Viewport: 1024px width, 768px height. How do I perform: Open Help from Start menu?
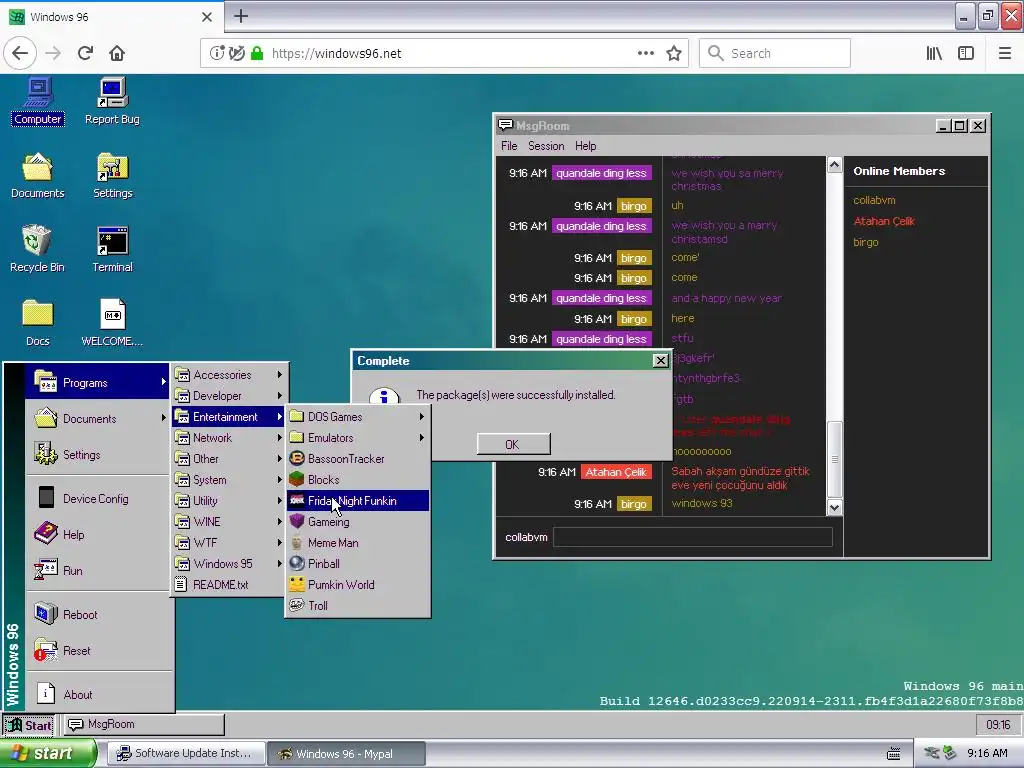pos(99,534)
